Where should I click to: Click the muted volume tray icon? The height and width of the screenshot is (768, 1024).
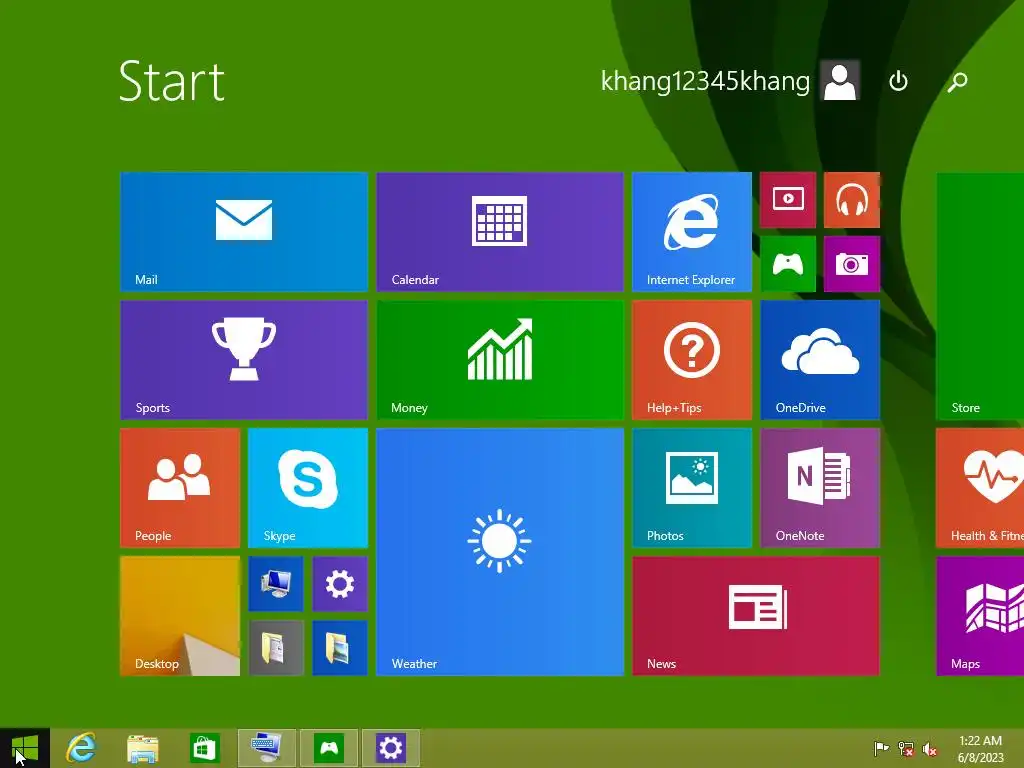pos(930,748)
